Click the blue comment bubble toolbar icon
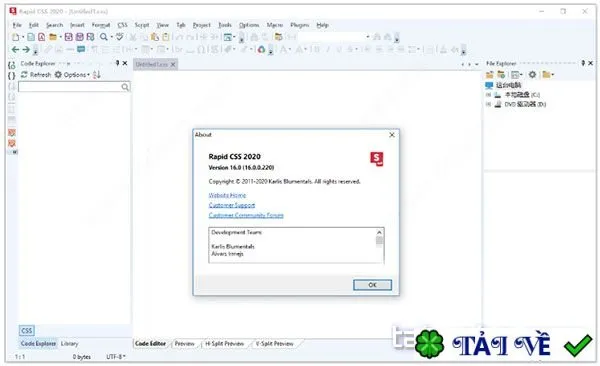 (81, 49)
